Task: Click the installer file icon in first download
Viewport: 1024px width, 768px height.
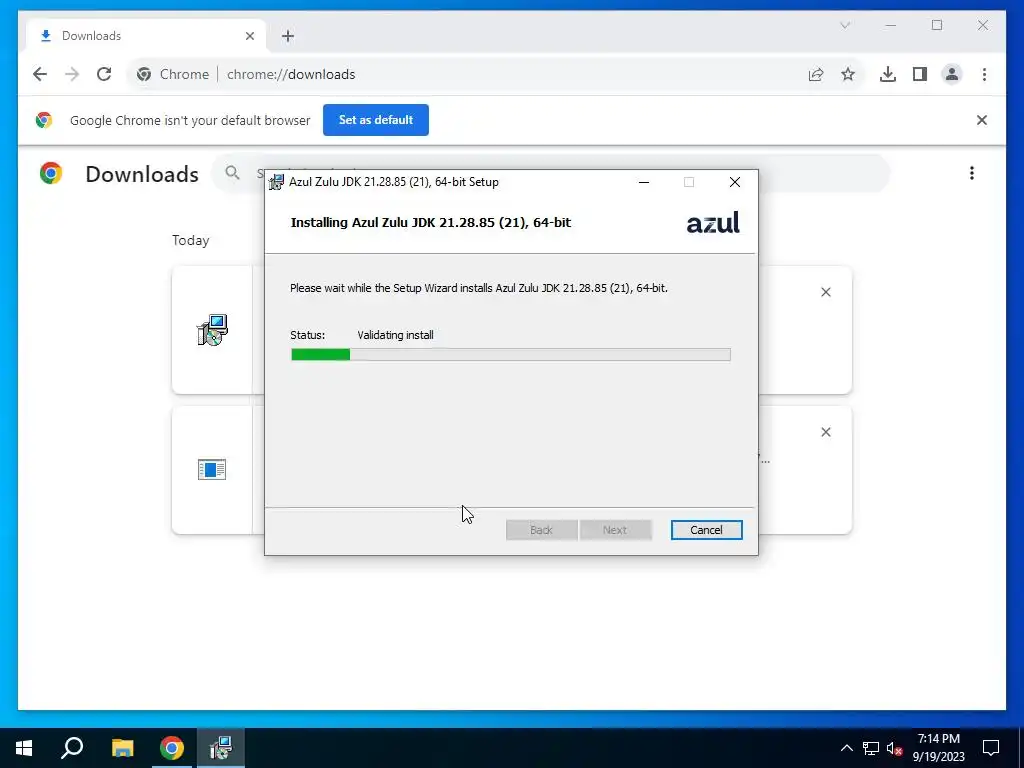Action: [x=212, y=330]
